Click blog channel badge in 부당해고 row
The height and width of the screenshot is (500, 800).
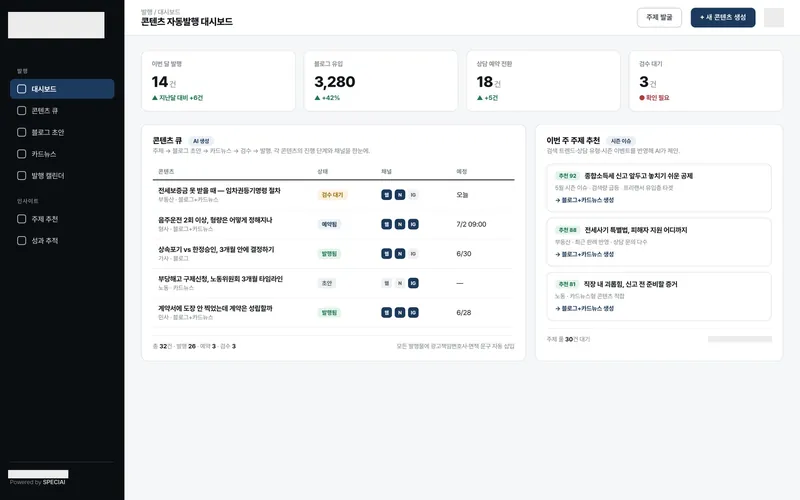pos(387,283)
